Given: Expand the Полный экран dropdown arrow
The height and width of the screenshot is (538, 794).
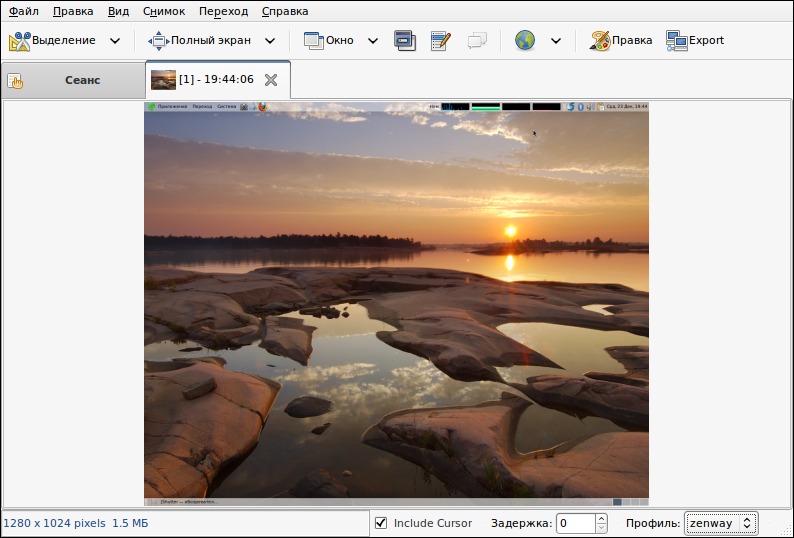Looking at the screenshot, I should point(270,41).
